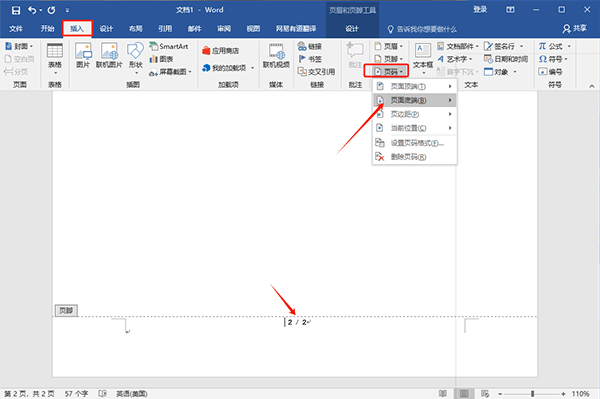Click the 空白页 blank page button
Screen dimensions: 600x399
(x=20, y=59)
